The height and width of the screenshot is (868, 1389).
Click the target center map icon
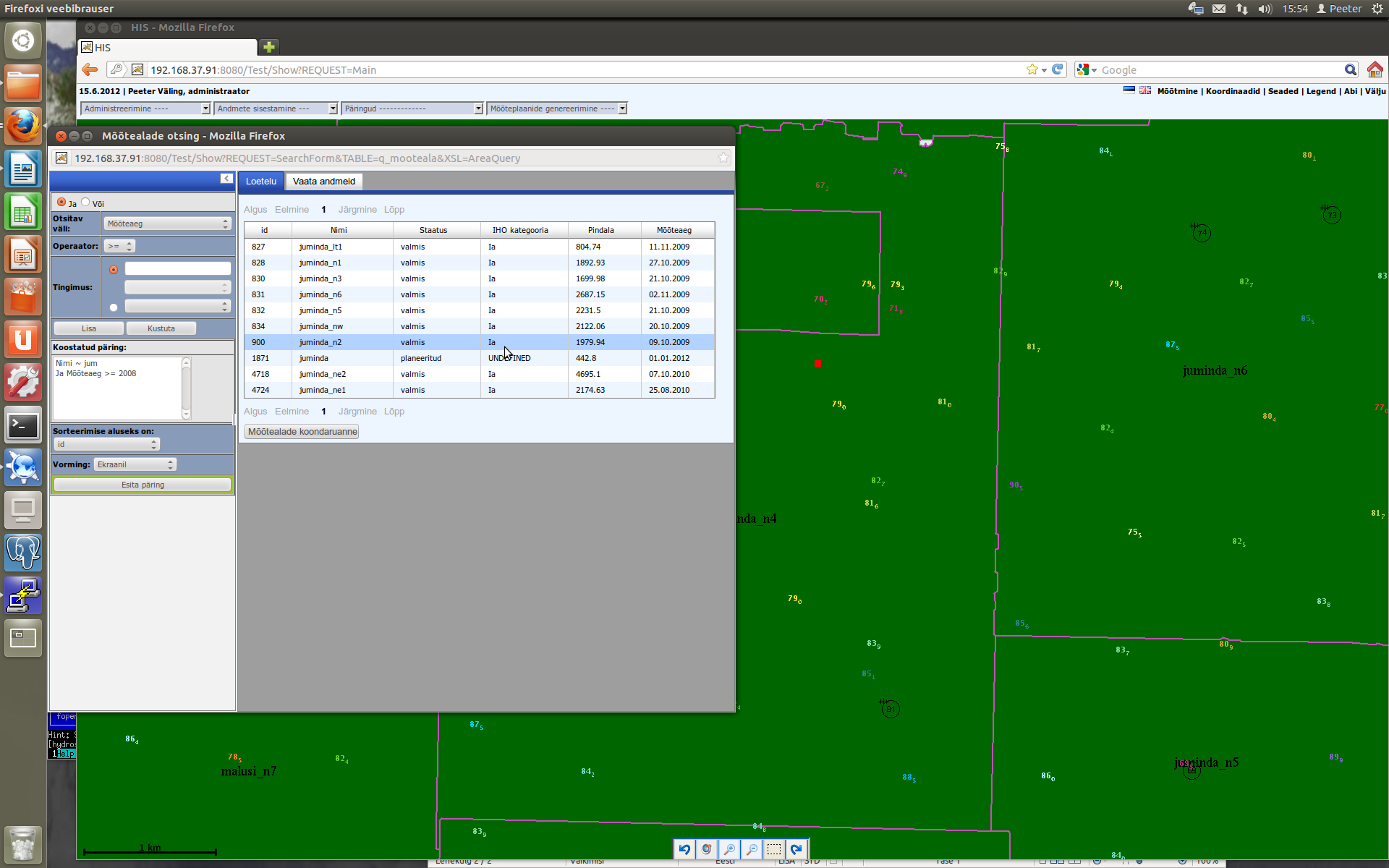tap(707, 849)
